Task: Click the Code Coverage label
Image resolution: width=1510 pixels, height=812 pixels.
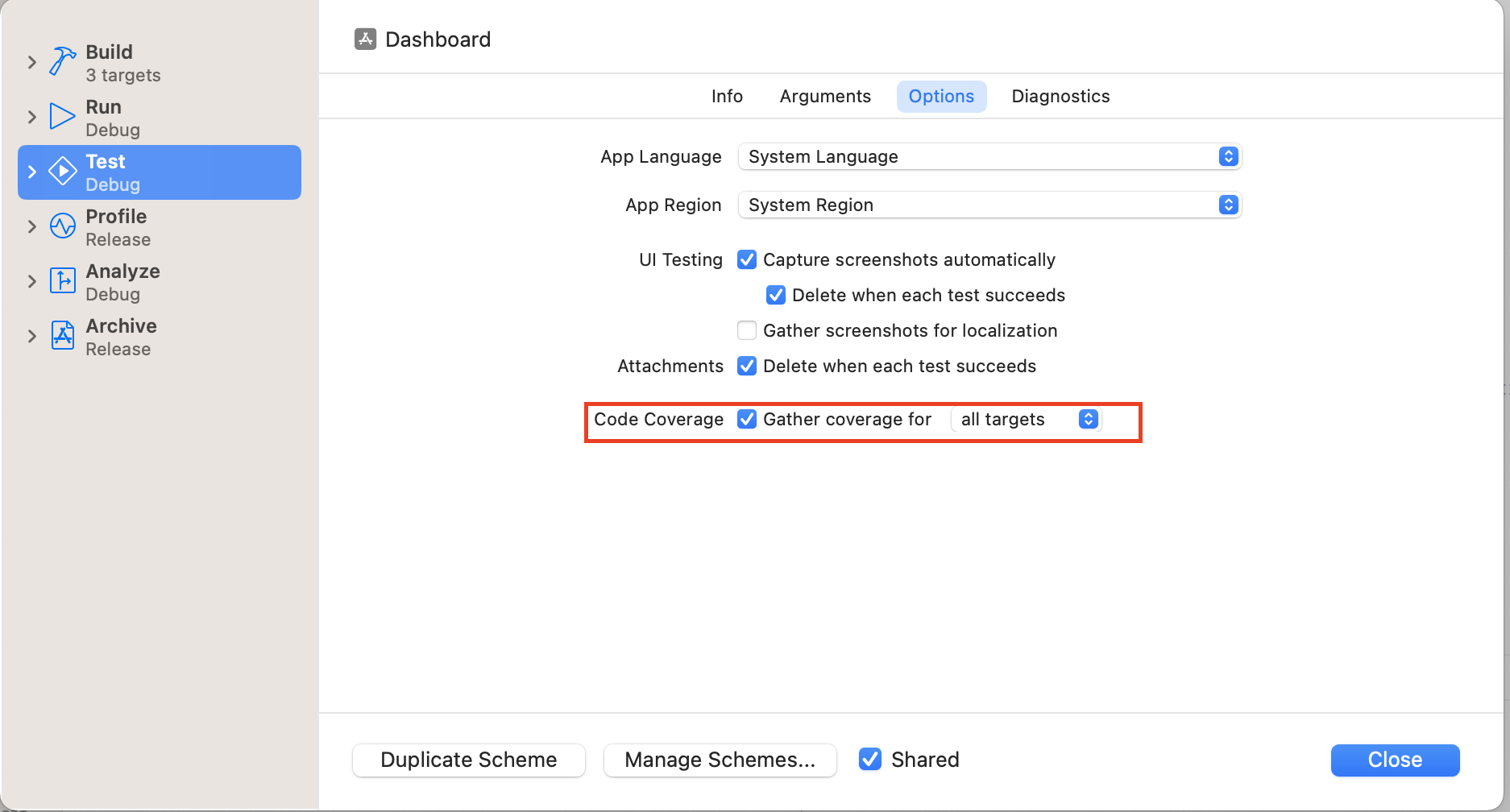Action: 658,419
